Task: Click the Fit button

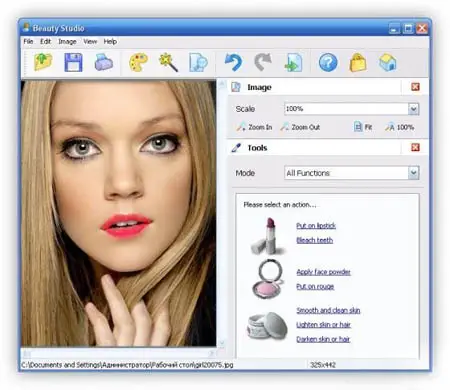Action: 363,127
